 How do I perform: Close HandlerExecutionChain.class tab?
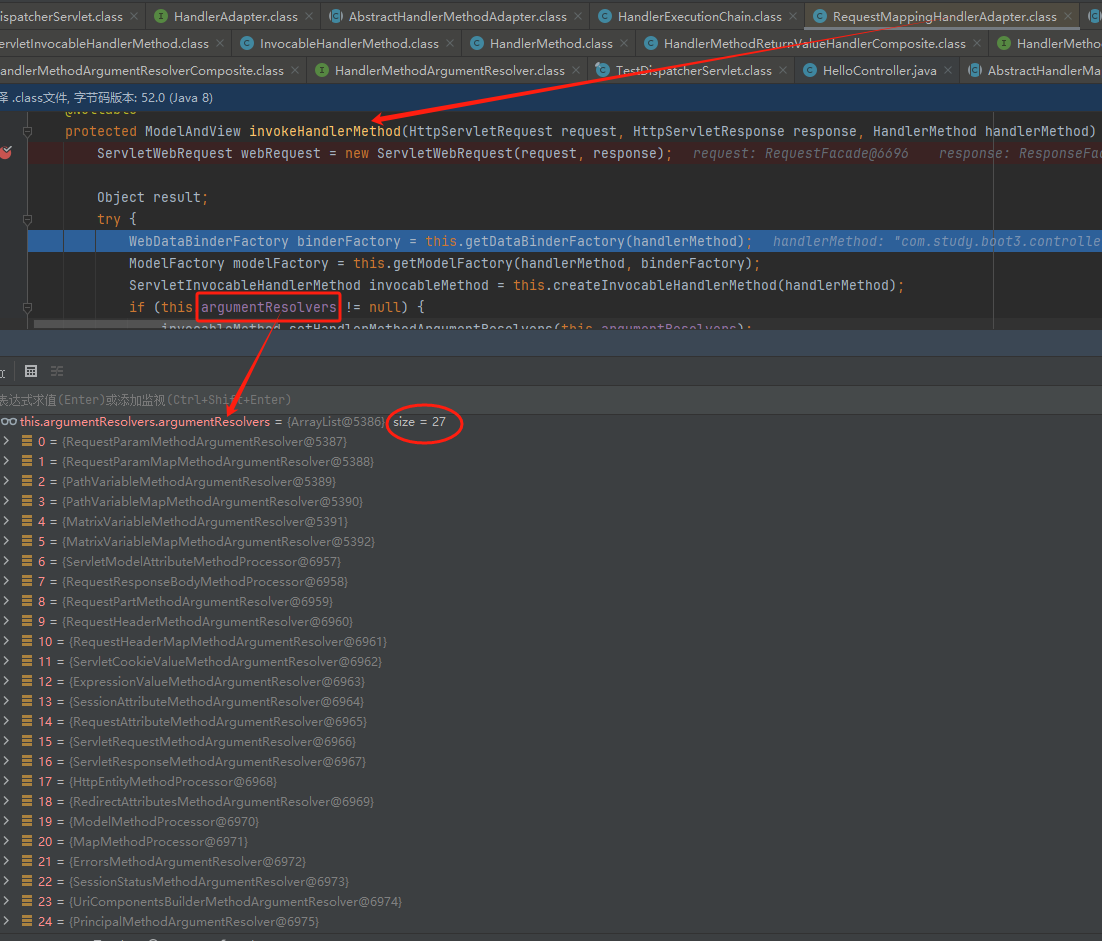(x=793, y=16)
